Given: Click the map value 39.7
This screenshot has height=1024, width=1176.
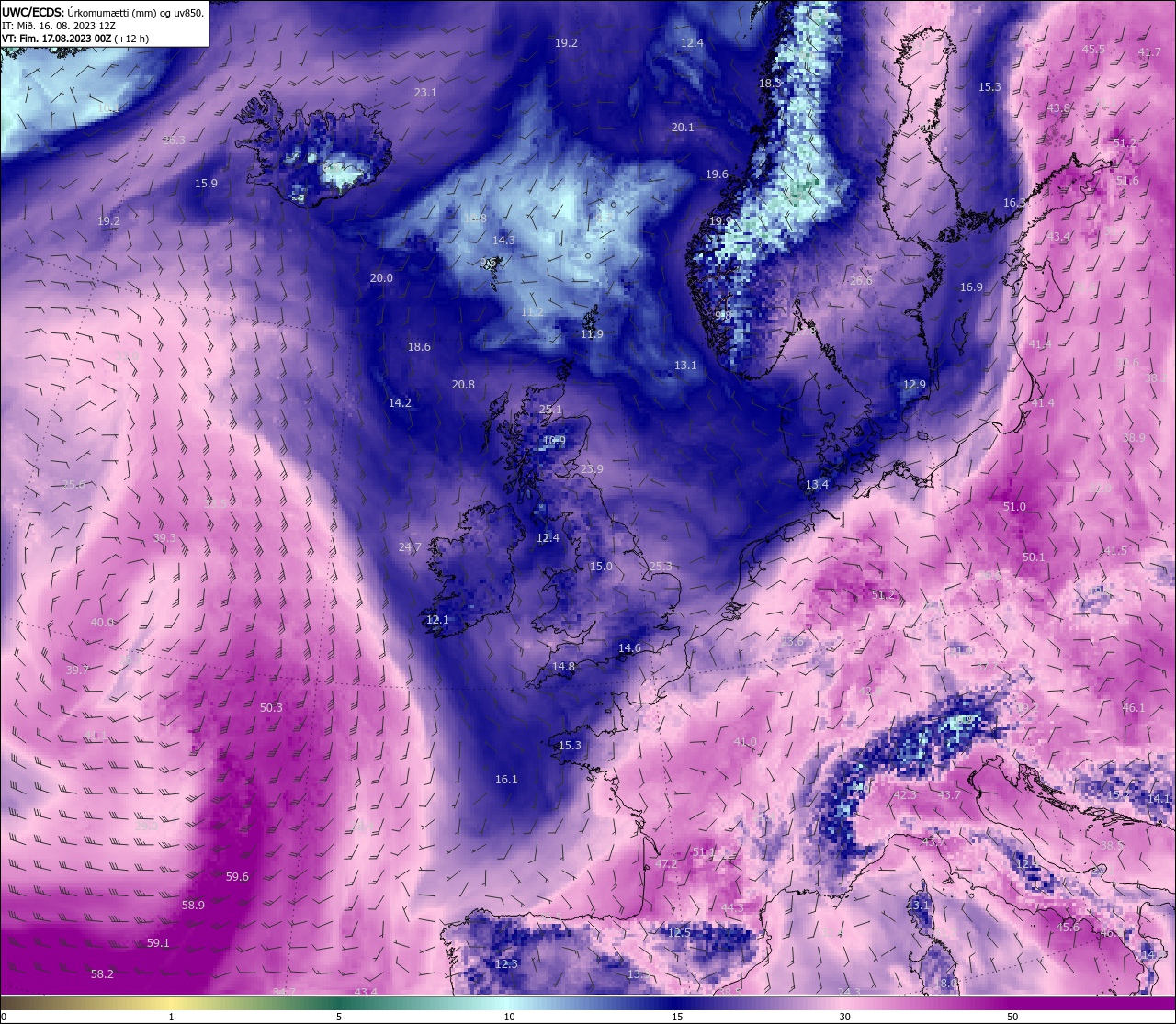Looking at the screenshot, I should click(x=77, y=670).
